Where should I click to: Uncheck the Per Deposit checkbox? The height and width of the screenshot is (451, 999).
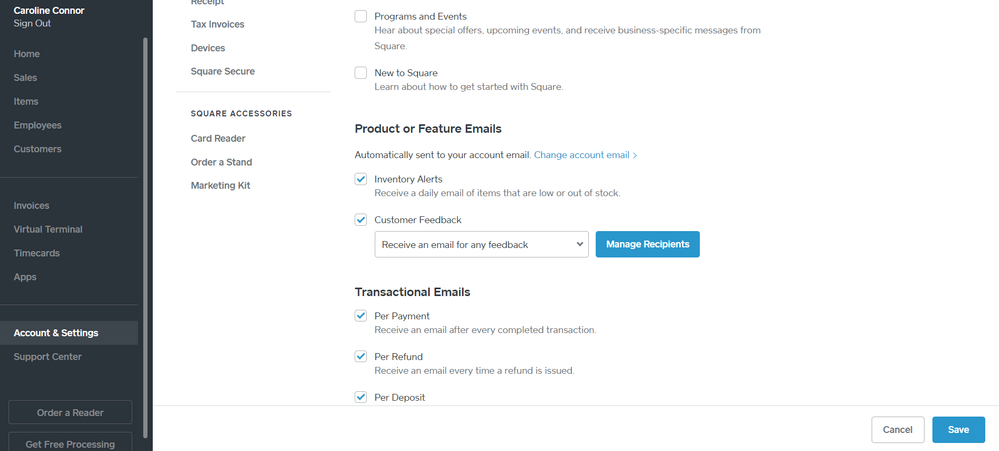pyautogui.click(x=361, y=397)
